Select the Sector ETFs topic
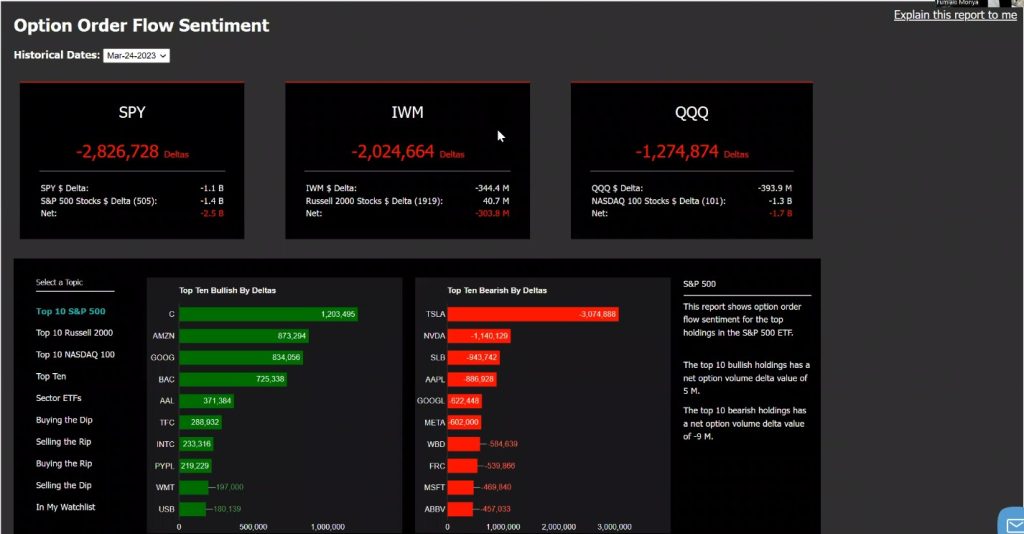1024x534 pixels. point(59,398)
